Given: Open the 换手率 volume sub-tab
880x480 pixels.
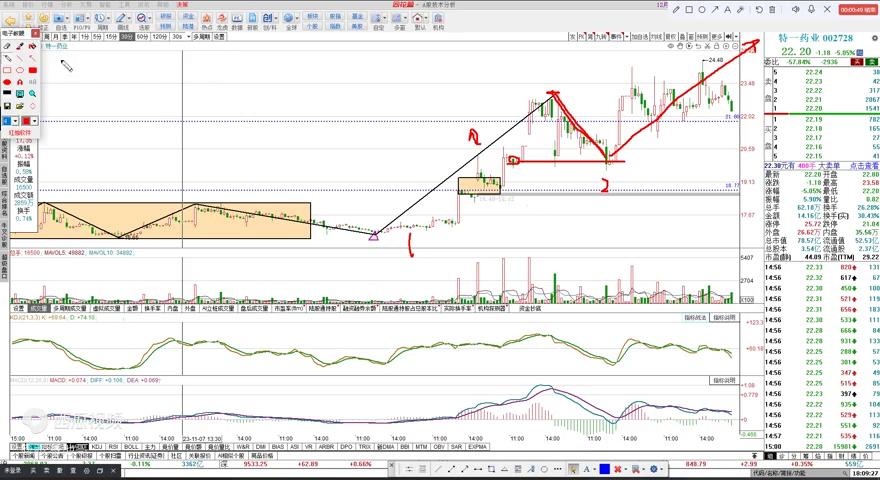Looking at the screenshot, I should 153,308.
